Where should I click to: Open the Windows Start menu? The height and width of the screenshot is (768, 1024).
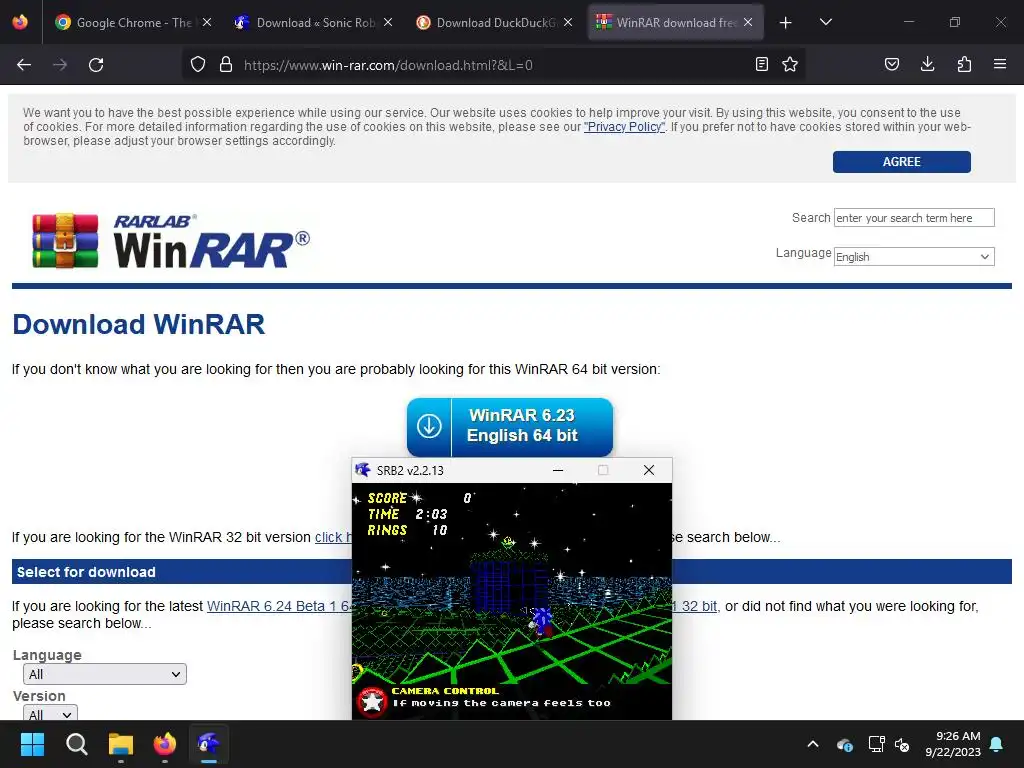click(32, 744)
